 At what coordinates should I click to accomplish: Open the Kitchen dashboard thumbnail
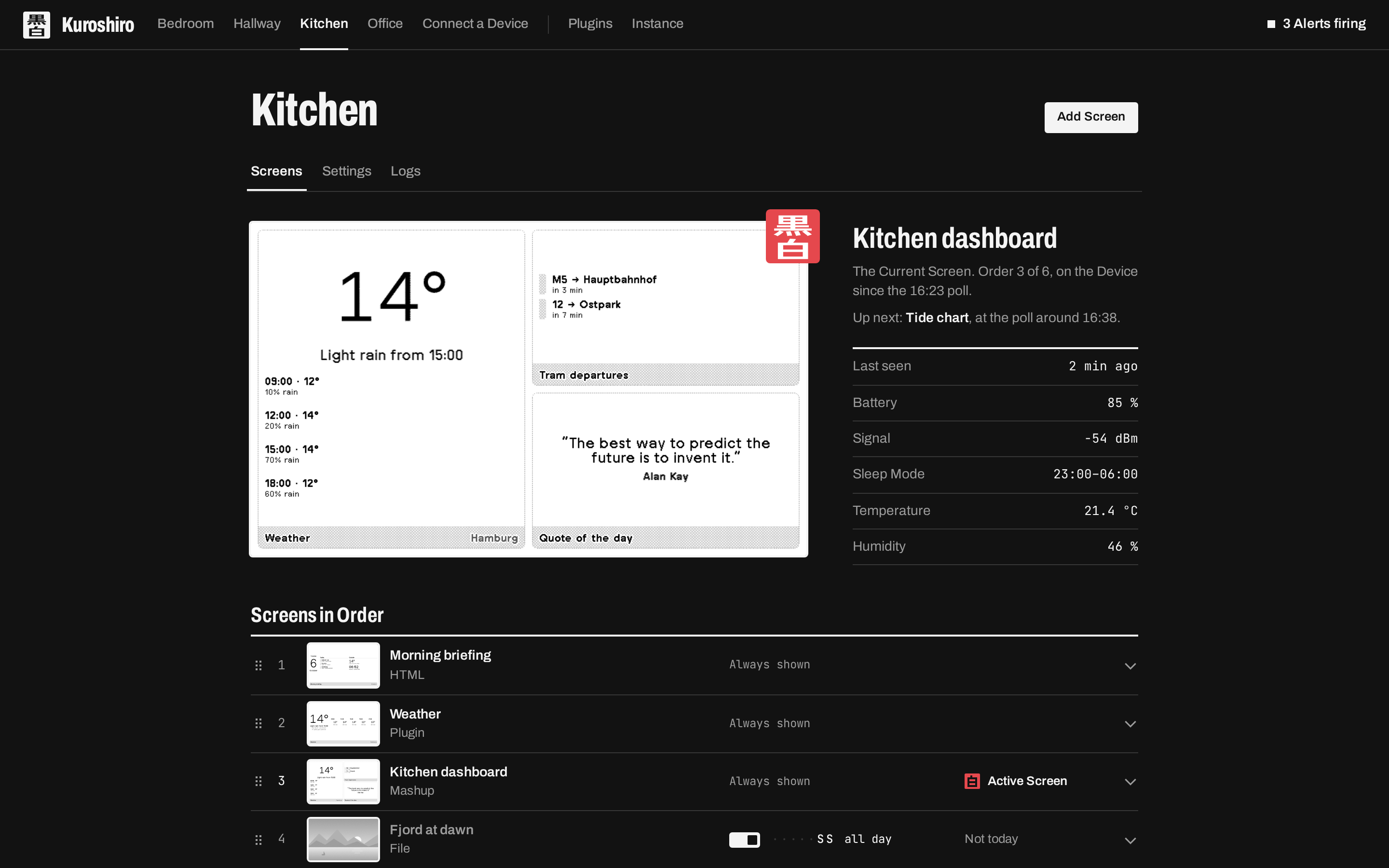342,781
